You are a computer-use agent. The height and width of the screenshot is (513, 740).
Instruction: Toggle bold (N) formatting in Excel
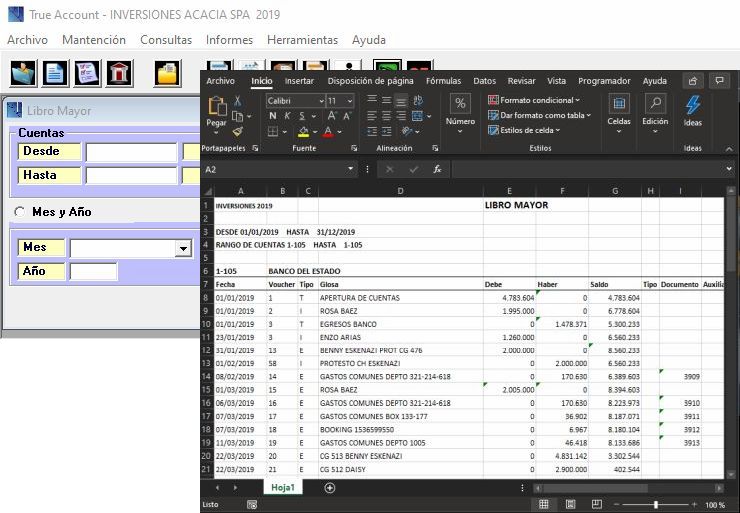pyautogui.click(x=273, y=116)
